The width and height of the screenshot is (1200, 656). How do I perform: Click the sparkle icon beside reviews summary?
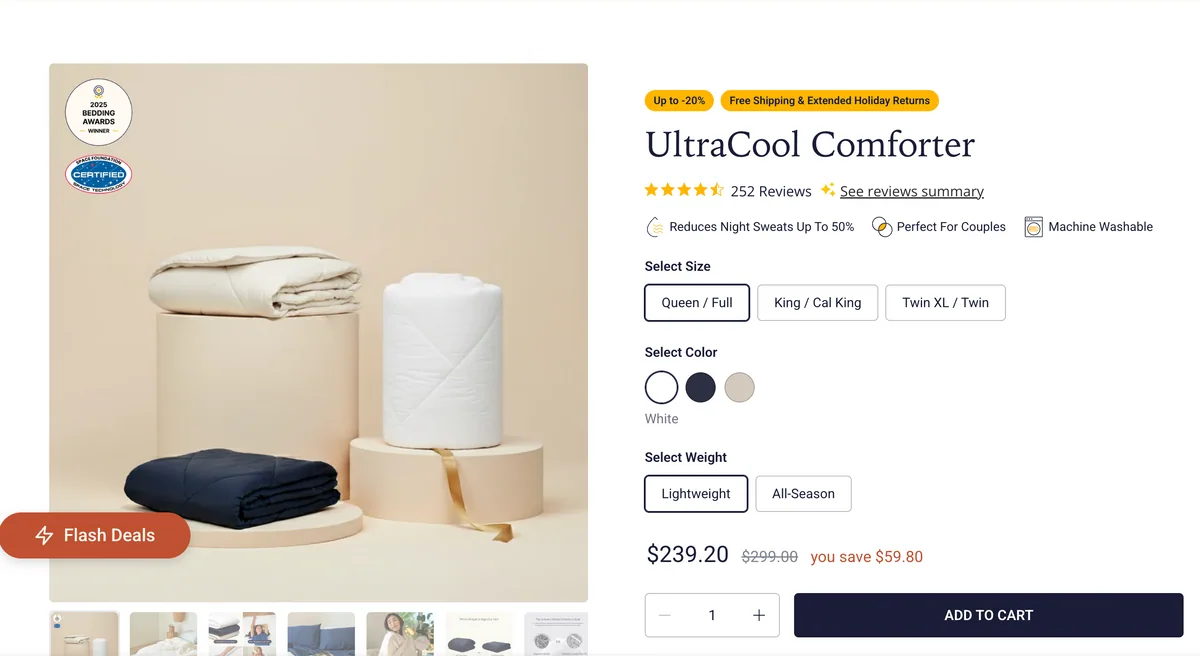click(x=828, y=190)
